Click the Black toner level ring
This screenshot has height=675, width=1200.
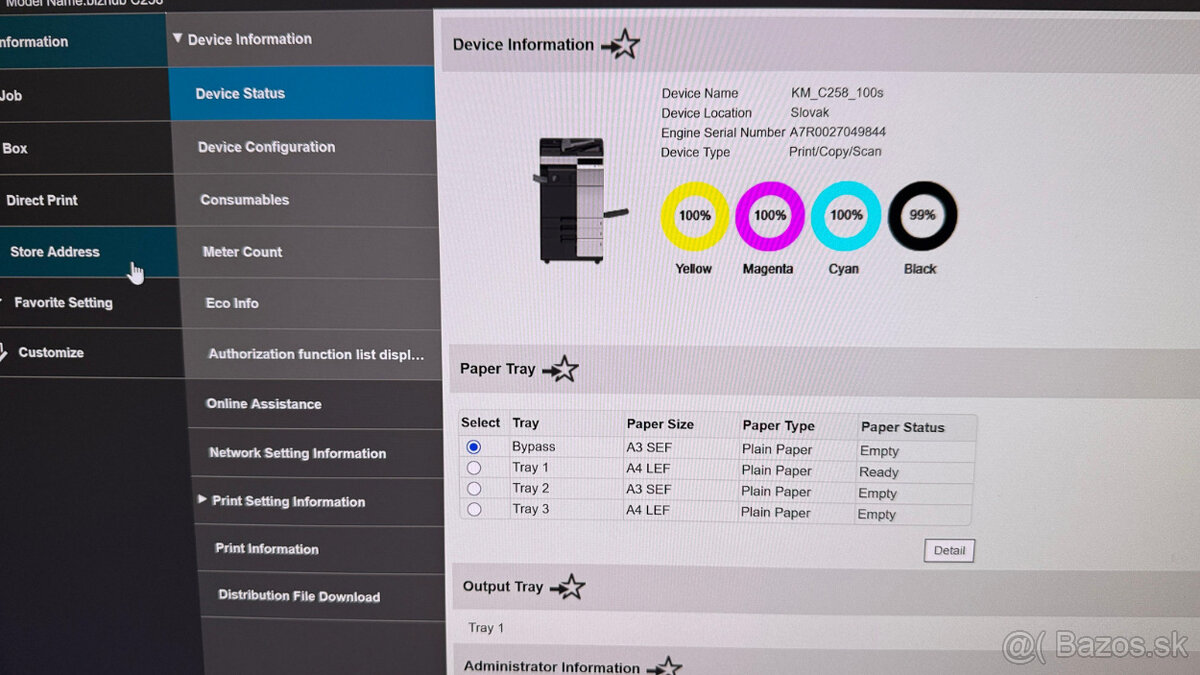click(x=922, y=216)
